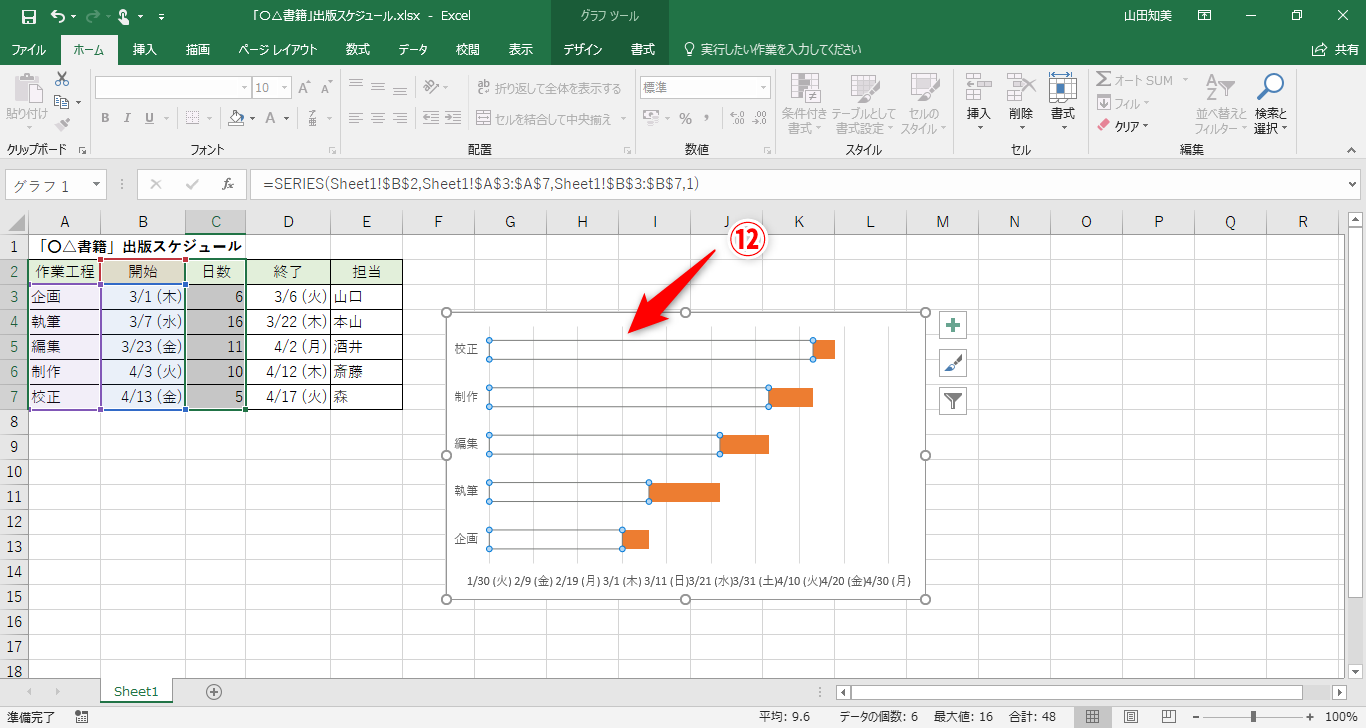The width and height of the screenshot is (1366, 728).
Task: Open Find & Select (検索と選択)
Action: point(1270,103)
